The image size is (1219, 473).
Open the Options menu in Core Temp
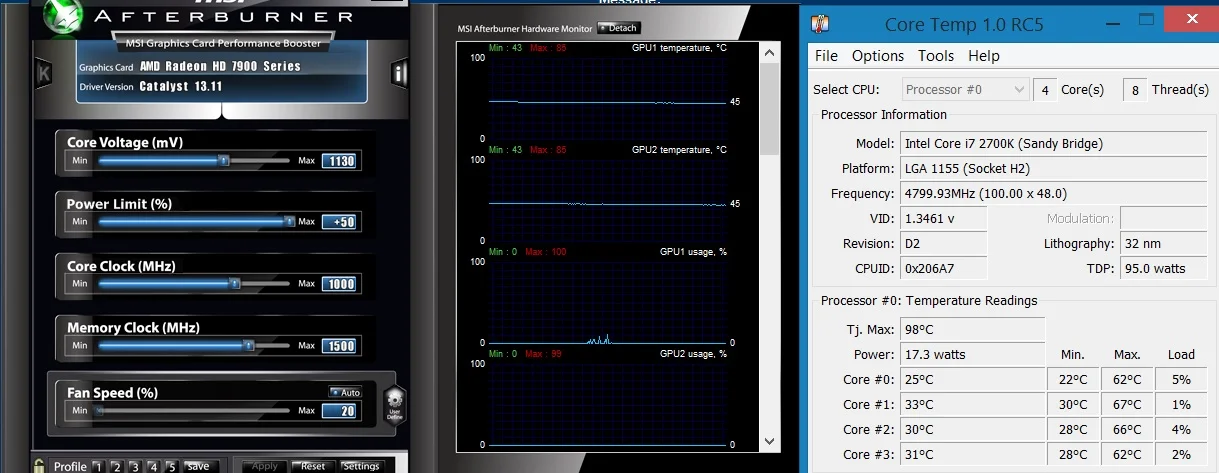[x=878, y=56]
